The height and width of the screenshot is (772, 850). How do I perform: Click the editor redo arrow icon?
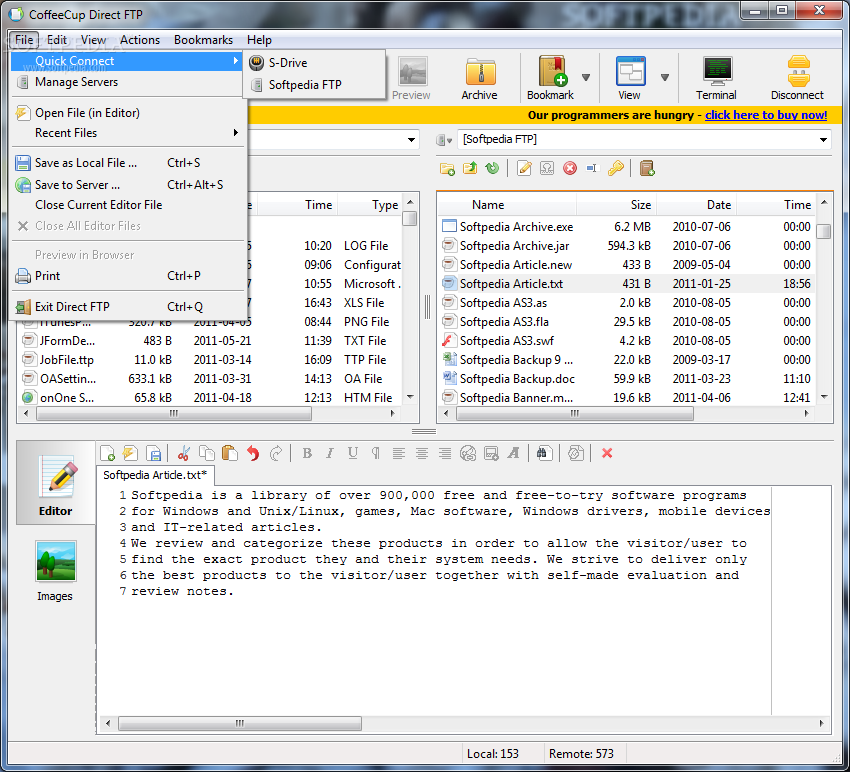tap(276, 453)
